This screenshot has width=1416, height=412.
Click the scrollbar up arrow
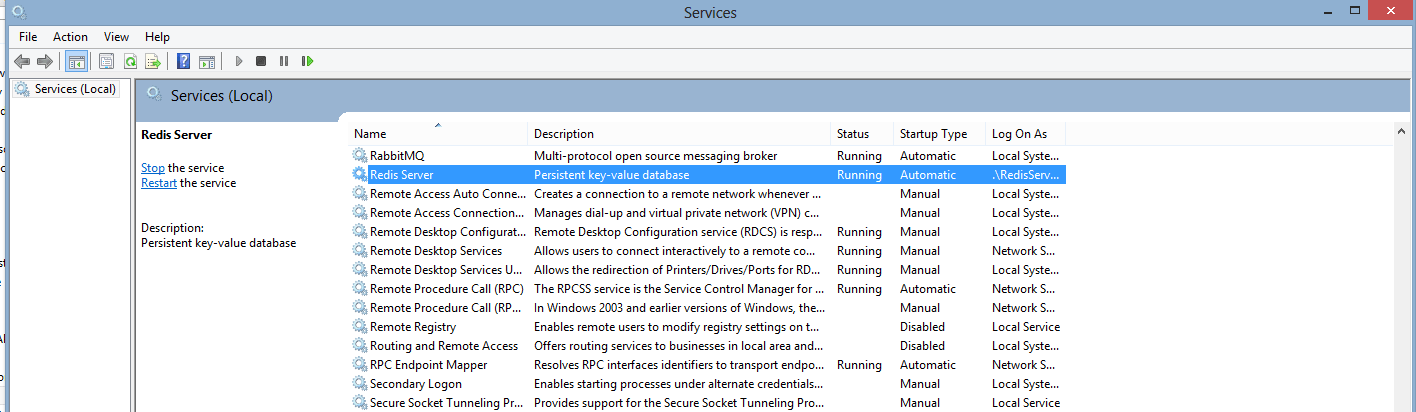click(x=1404, y=132)
